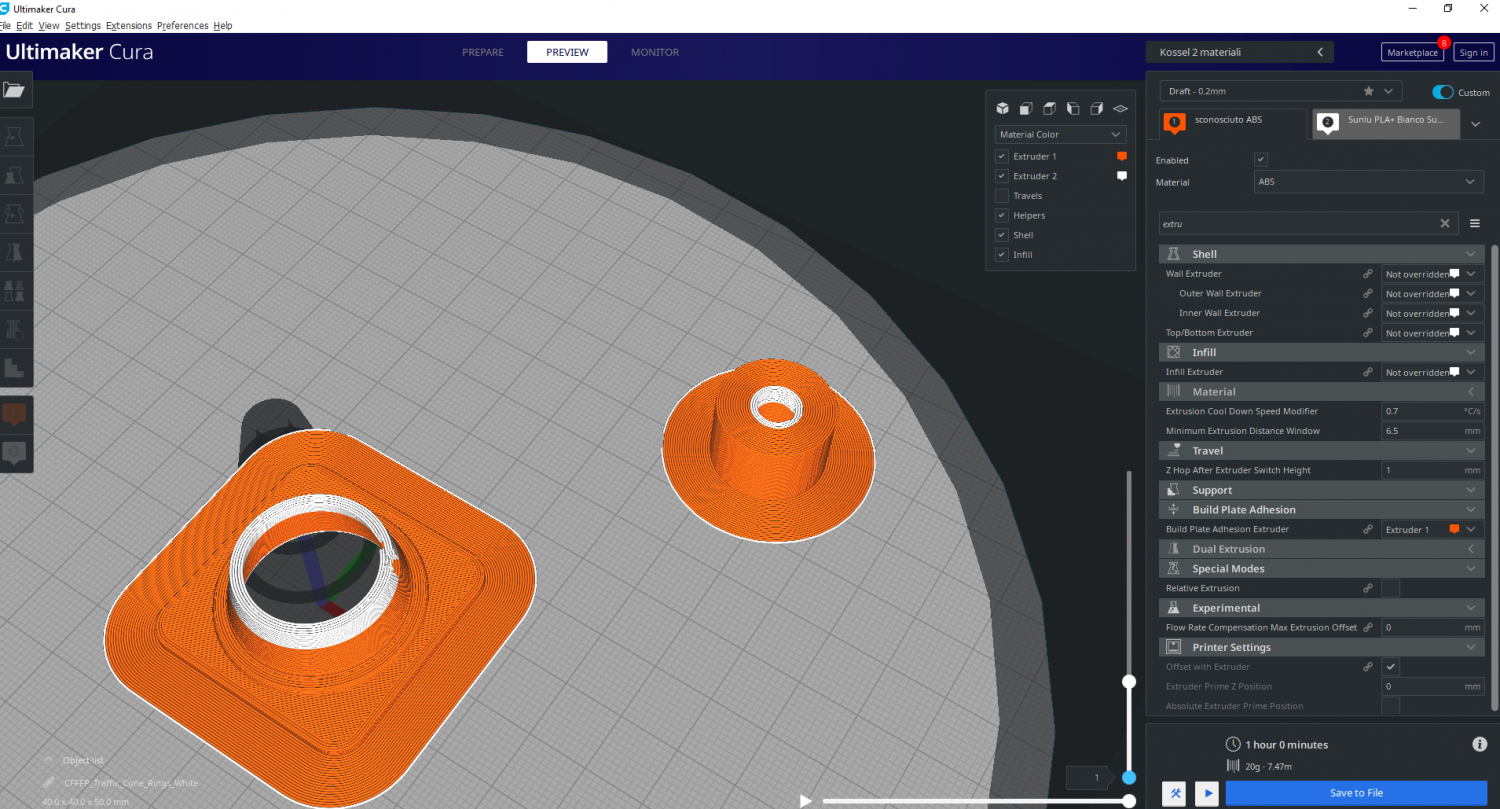The width and height of the screenshot is (1500, 809).
Task: Open the File menu
Action: point(5,25)
